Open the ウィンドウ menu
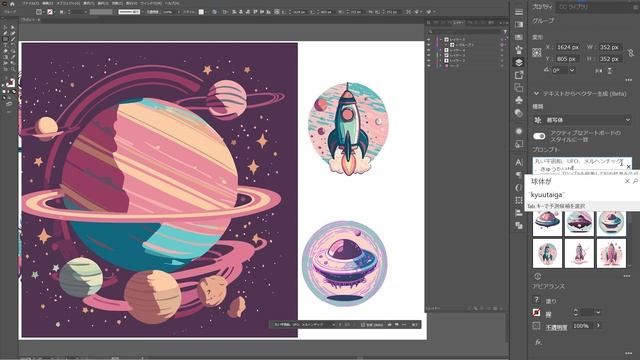This screenshot has width=640, height=360. click(151, 3)
